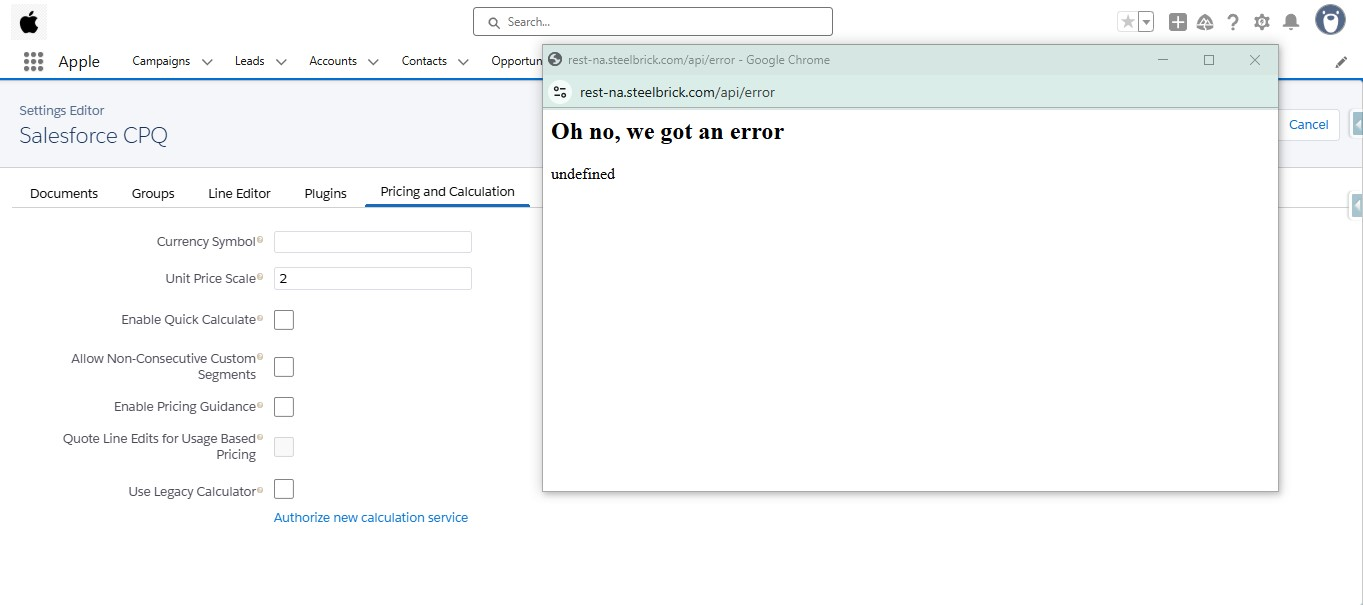Open the Setup gear icon

1262,22
